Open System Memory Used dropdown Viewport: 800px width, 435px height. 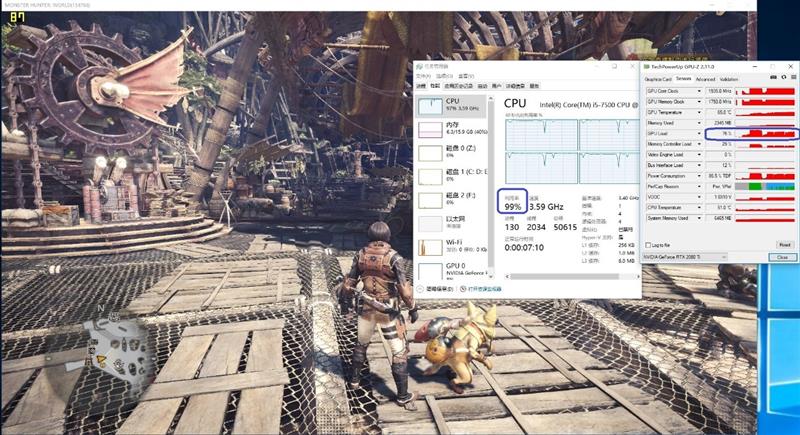[699, 218]
